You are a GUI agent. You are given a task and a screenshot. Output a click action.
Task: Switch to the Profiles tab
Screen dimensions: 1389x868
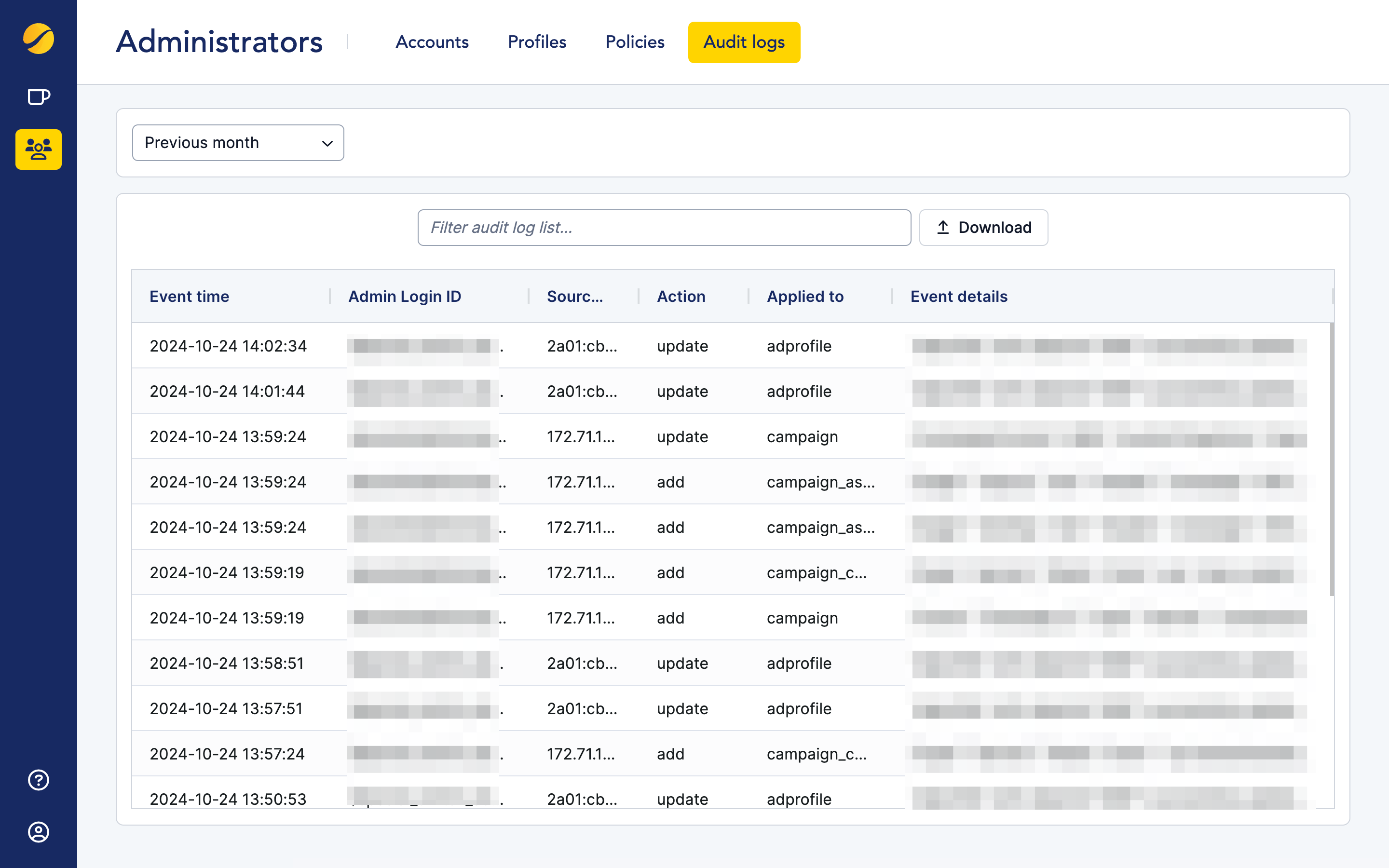pyautogui.click(x=537, y=42)
